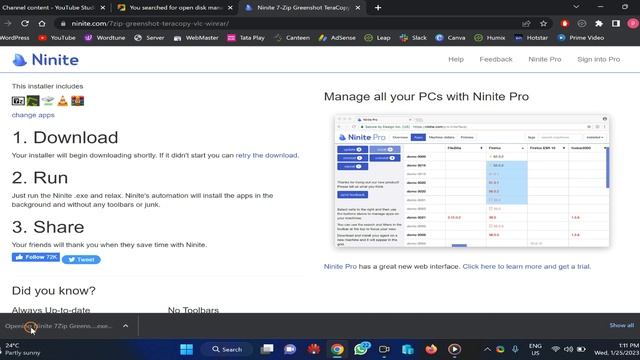This screenshot has width=640, height=360.
Task: Select the Ninite 7-Zip Greenshot tab
Action: tap(302, 7)
